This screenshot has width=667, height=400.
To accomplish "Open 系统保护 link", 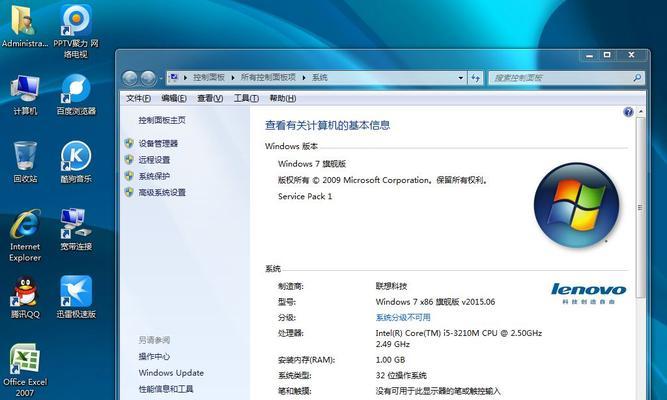I will point(154,176).
